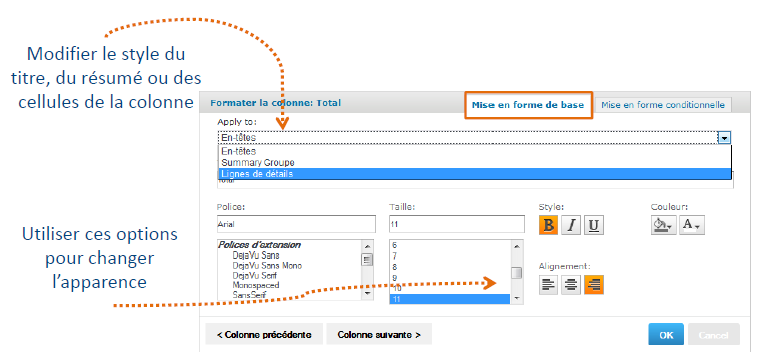Confirm with the OK button

point(666,335)
